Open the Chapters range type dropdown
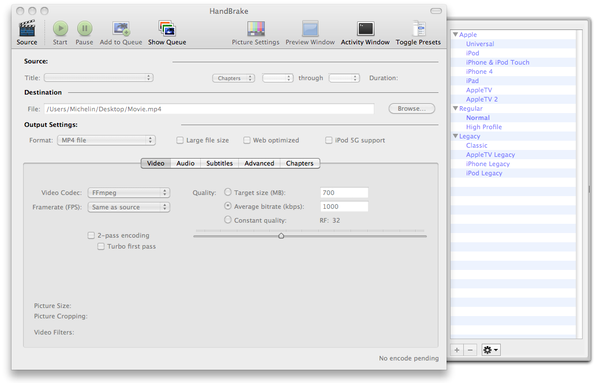Screen dimensions: 600x383 point(233,78)
